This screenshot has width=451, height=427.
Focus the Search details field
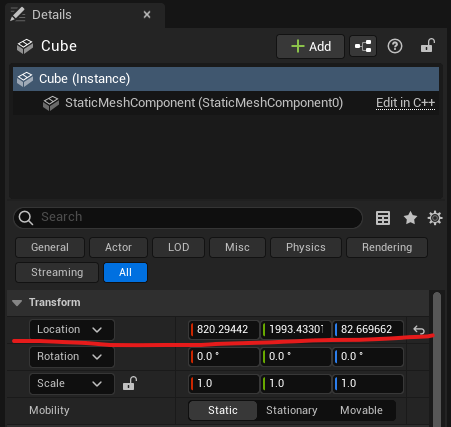(x=188, y=218)
